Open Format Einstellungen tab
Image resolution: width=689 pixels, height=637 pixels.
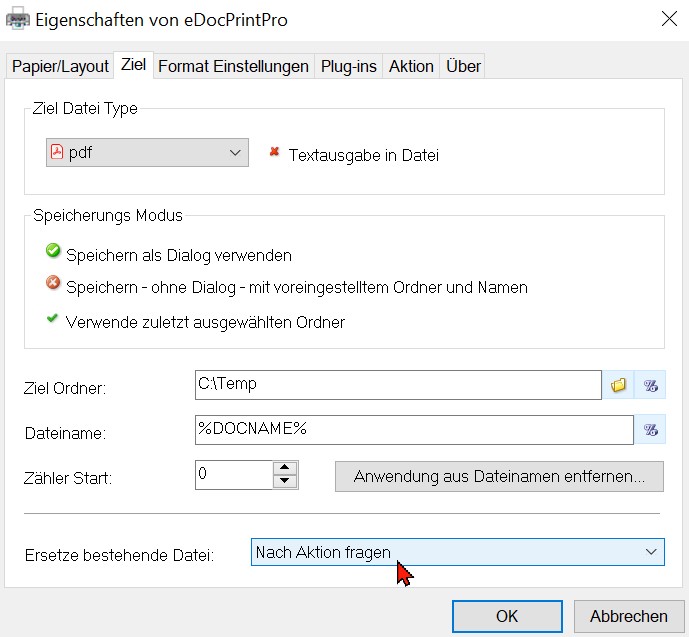233,66
